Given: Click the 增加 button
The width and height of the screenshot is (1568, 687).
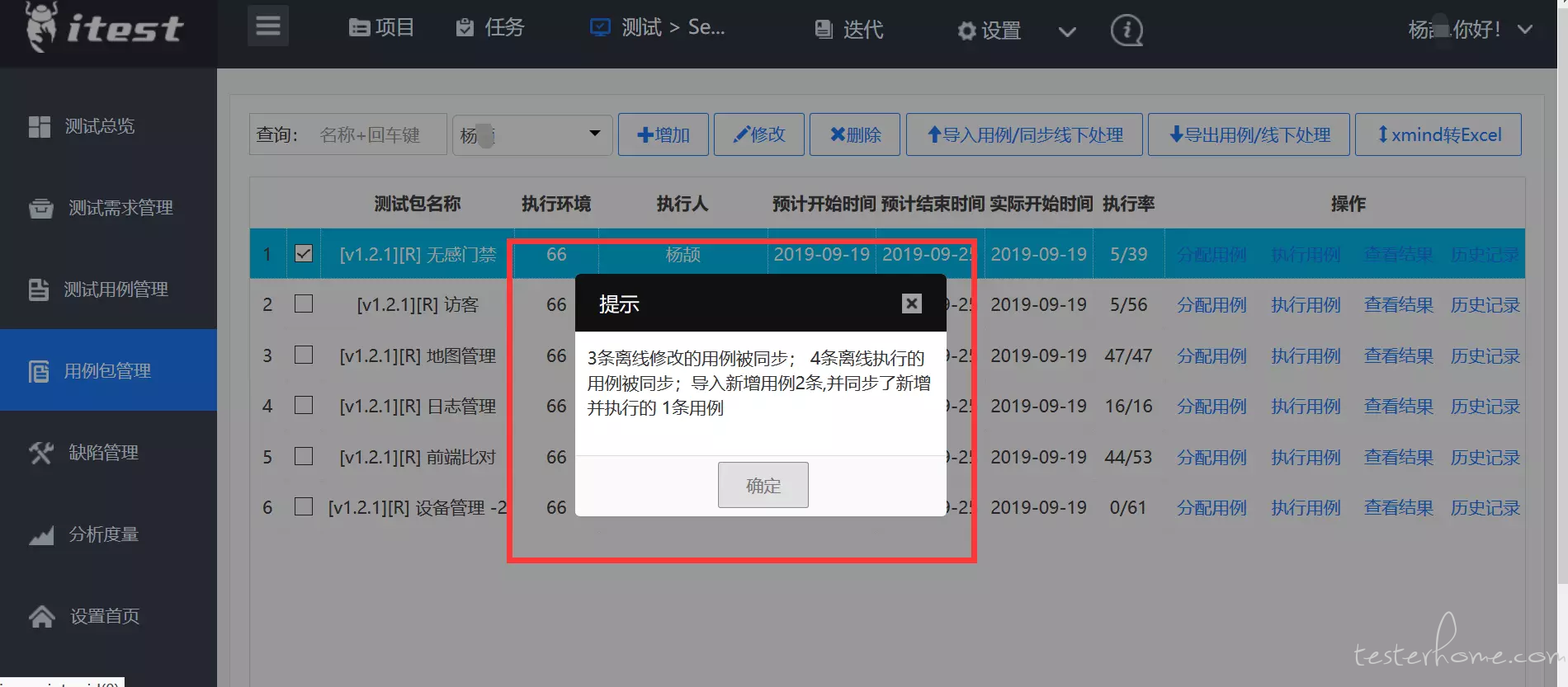Looking at the screenshot, I should pyautogui.click(x=664, y=134).
